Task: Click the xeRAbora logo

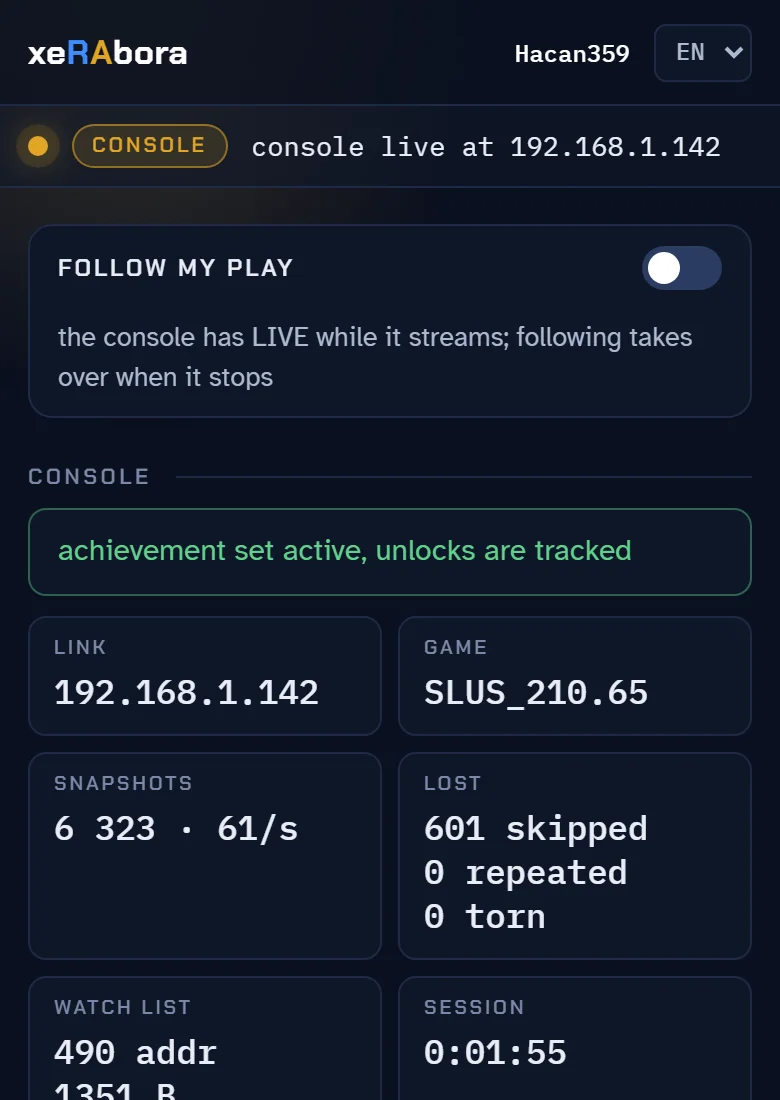Action: 107,53
